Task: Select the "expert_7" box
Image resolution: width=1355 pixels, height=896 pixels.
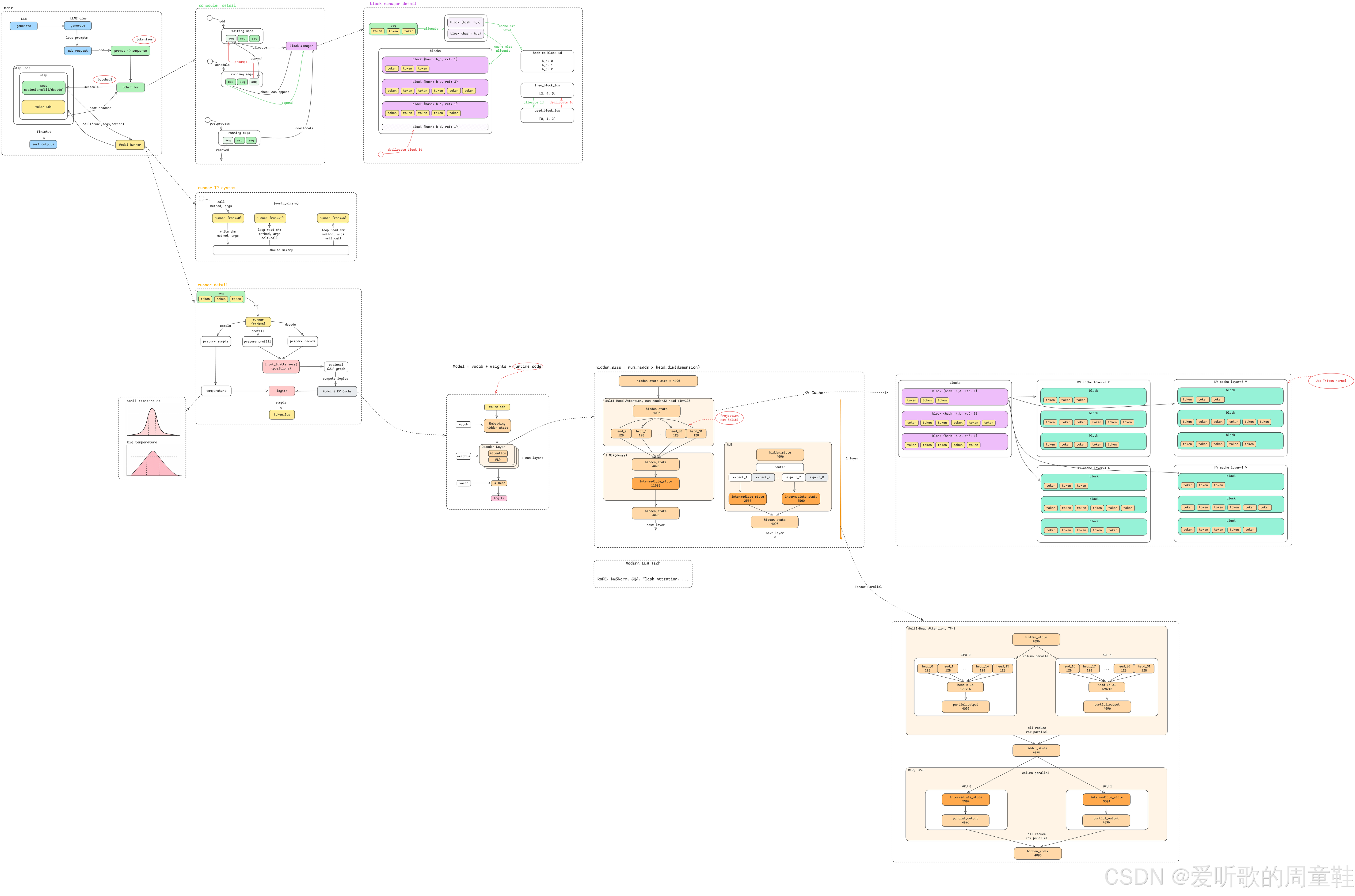Action: pyautogui.click(x=793, y=477)
